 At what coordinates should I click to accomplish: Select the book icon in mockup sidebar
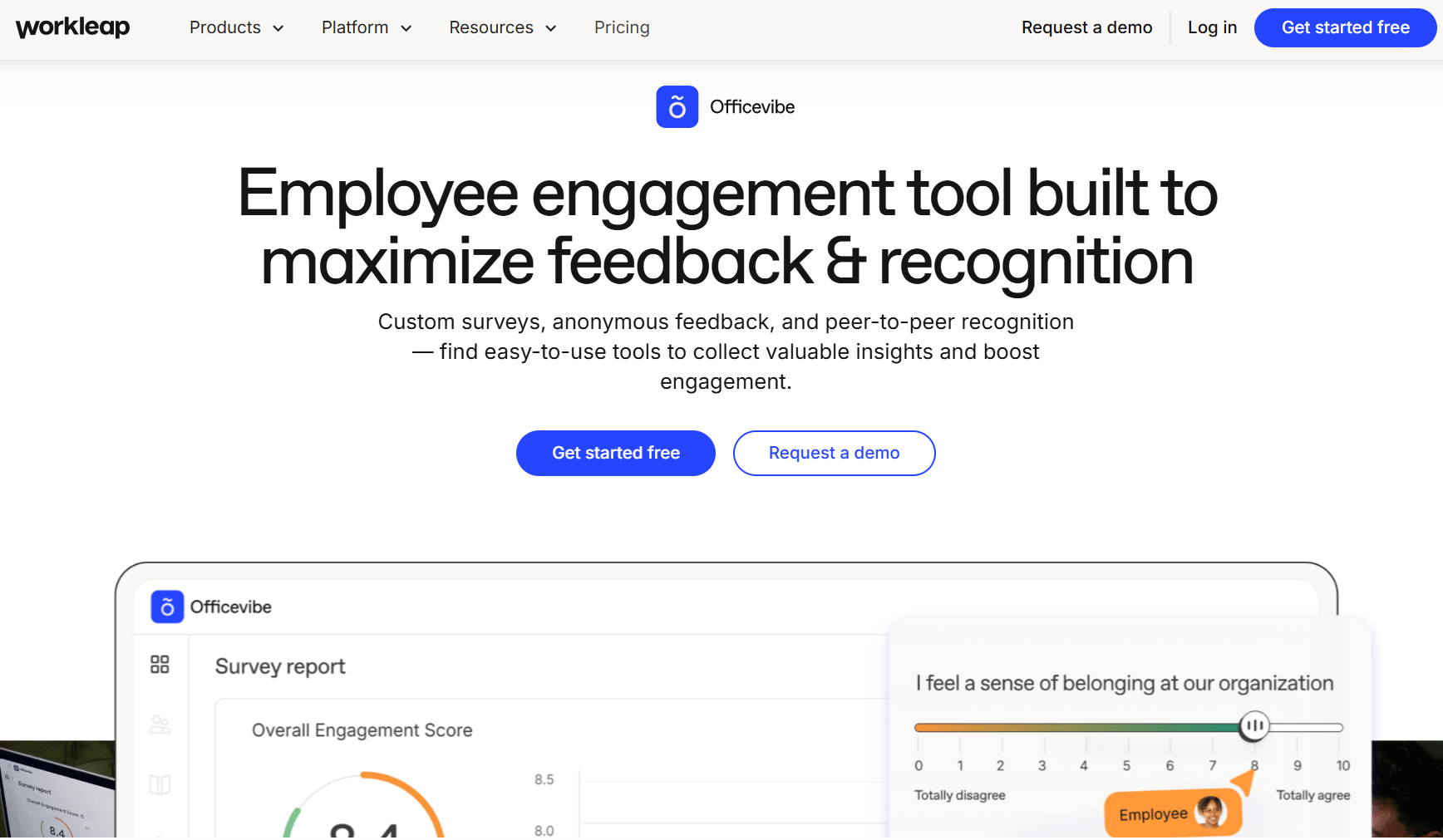[x=160, y=784]
